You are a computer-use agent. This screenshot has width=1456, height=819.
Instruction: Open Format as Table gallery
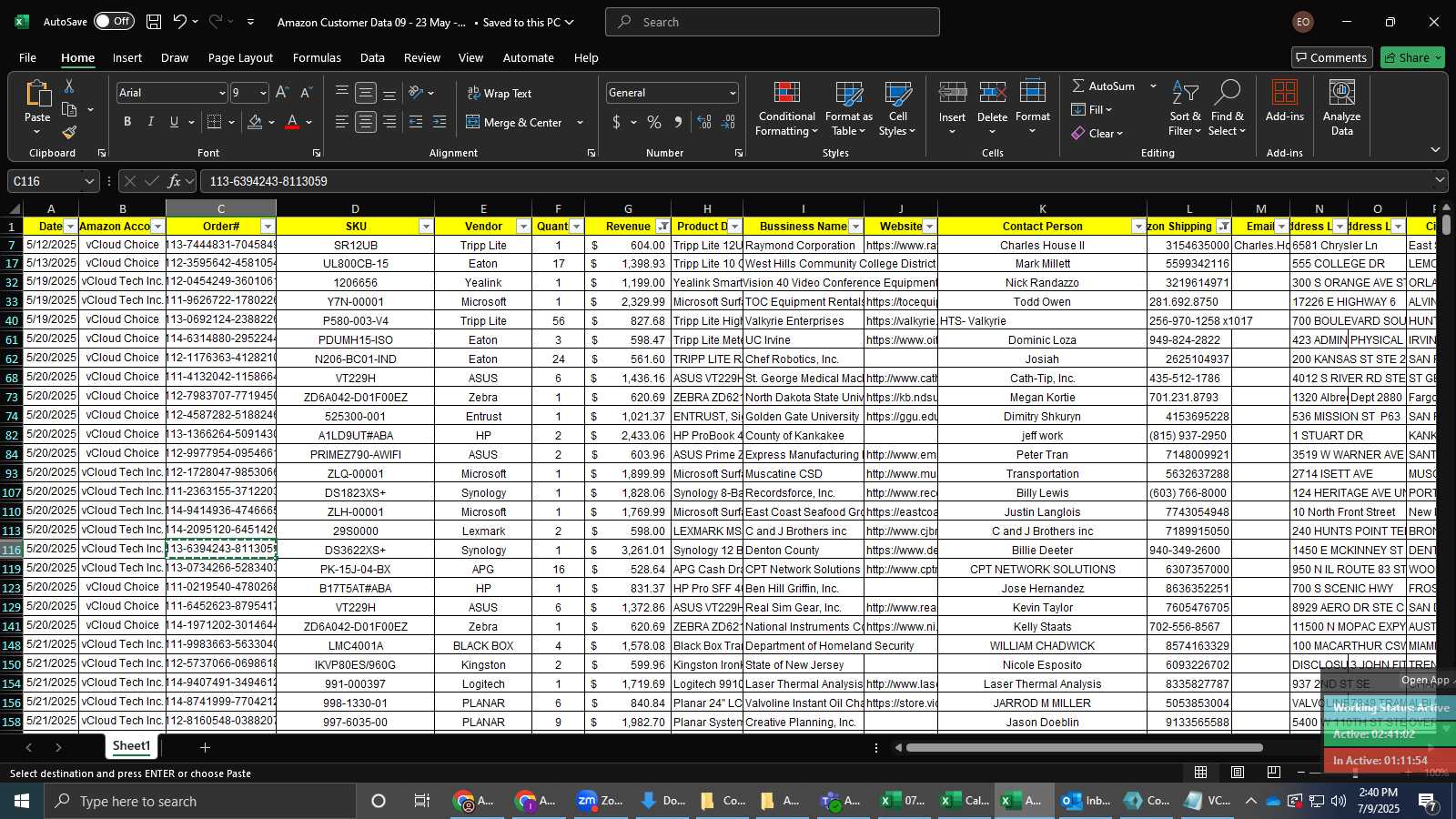tap(848, 109)
